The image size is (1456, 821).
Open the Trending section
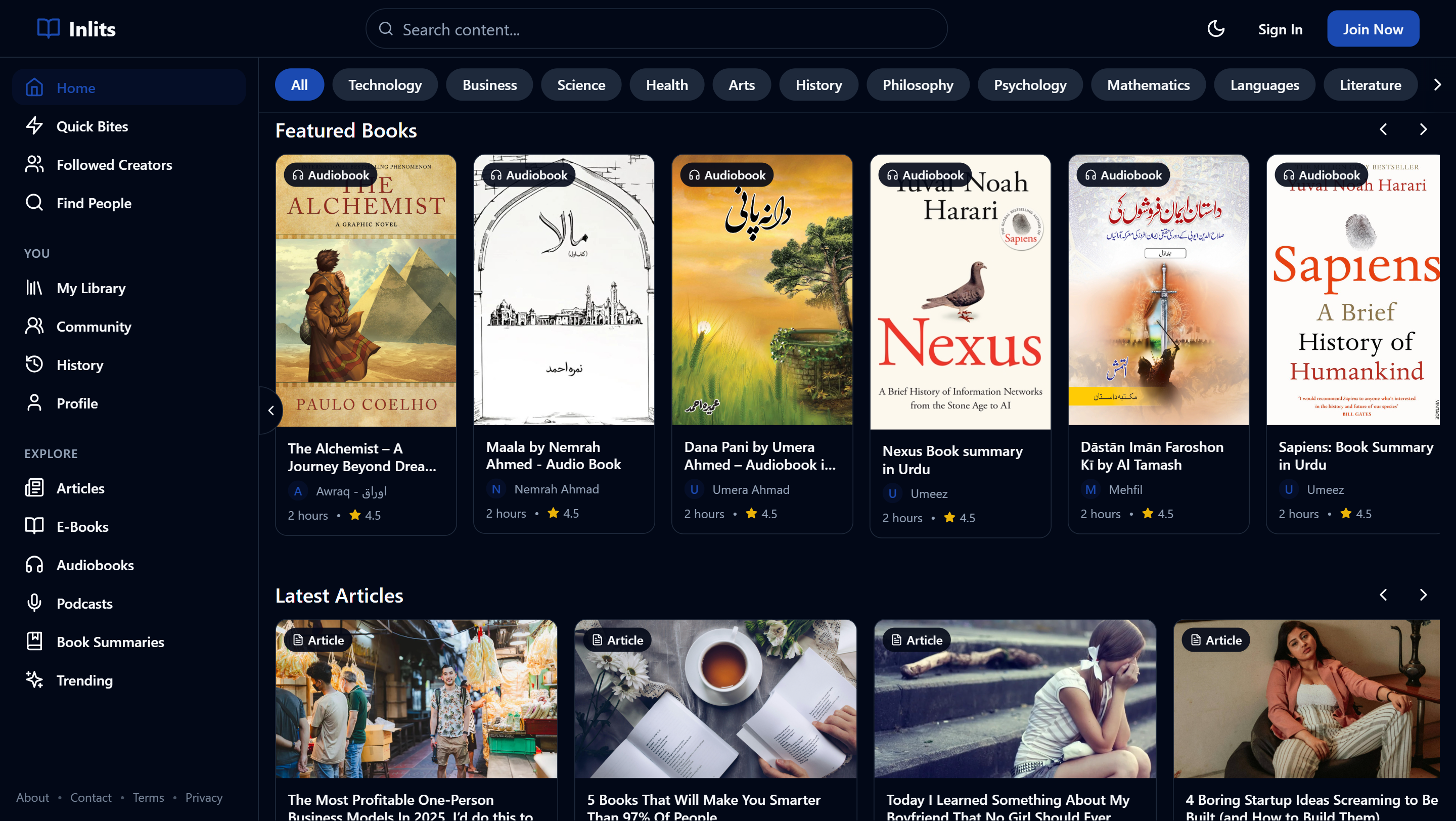pyautogui.click(x=84, y=680)
